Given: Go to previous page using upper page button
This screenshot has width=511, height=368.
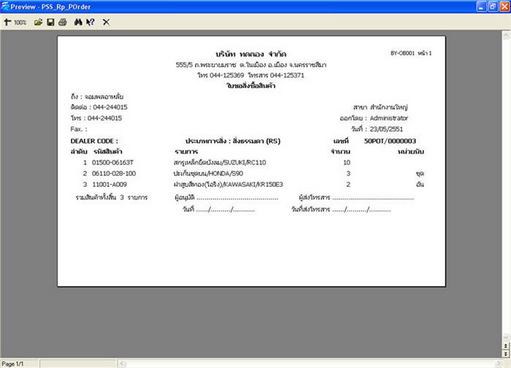Looking at the screenshot, I should [x=506, y=346].
